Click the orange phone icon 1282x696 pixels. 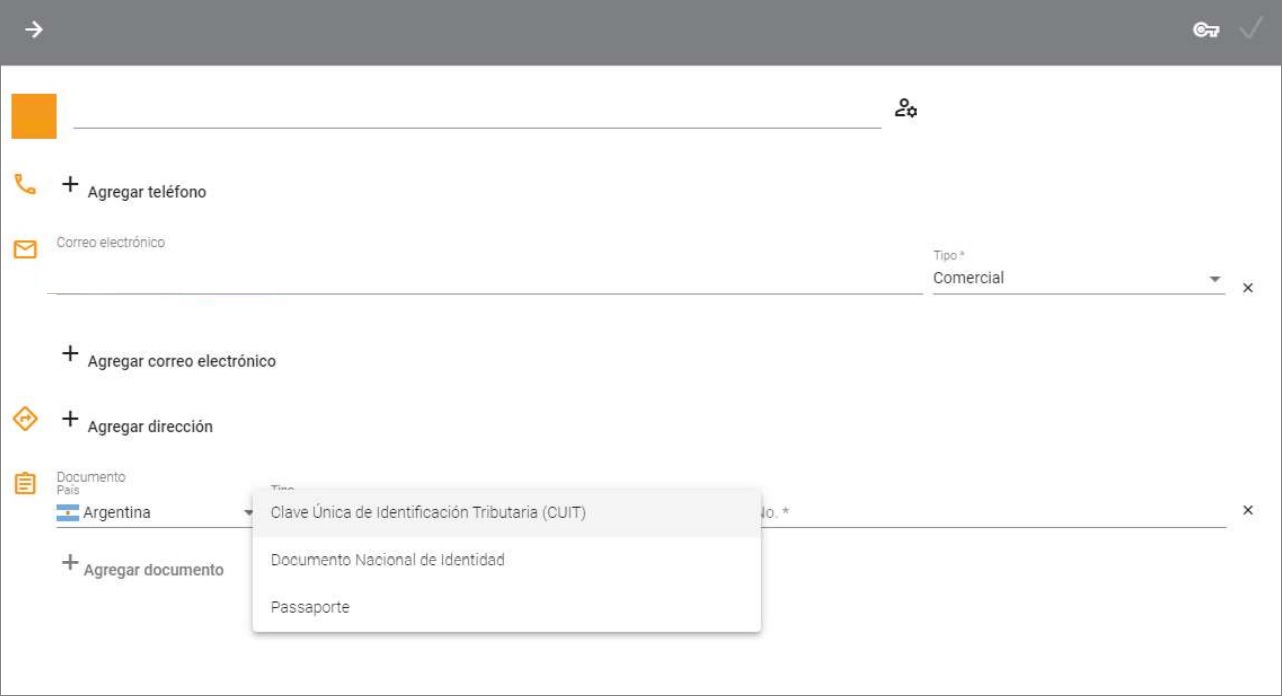tap(25, 184)
